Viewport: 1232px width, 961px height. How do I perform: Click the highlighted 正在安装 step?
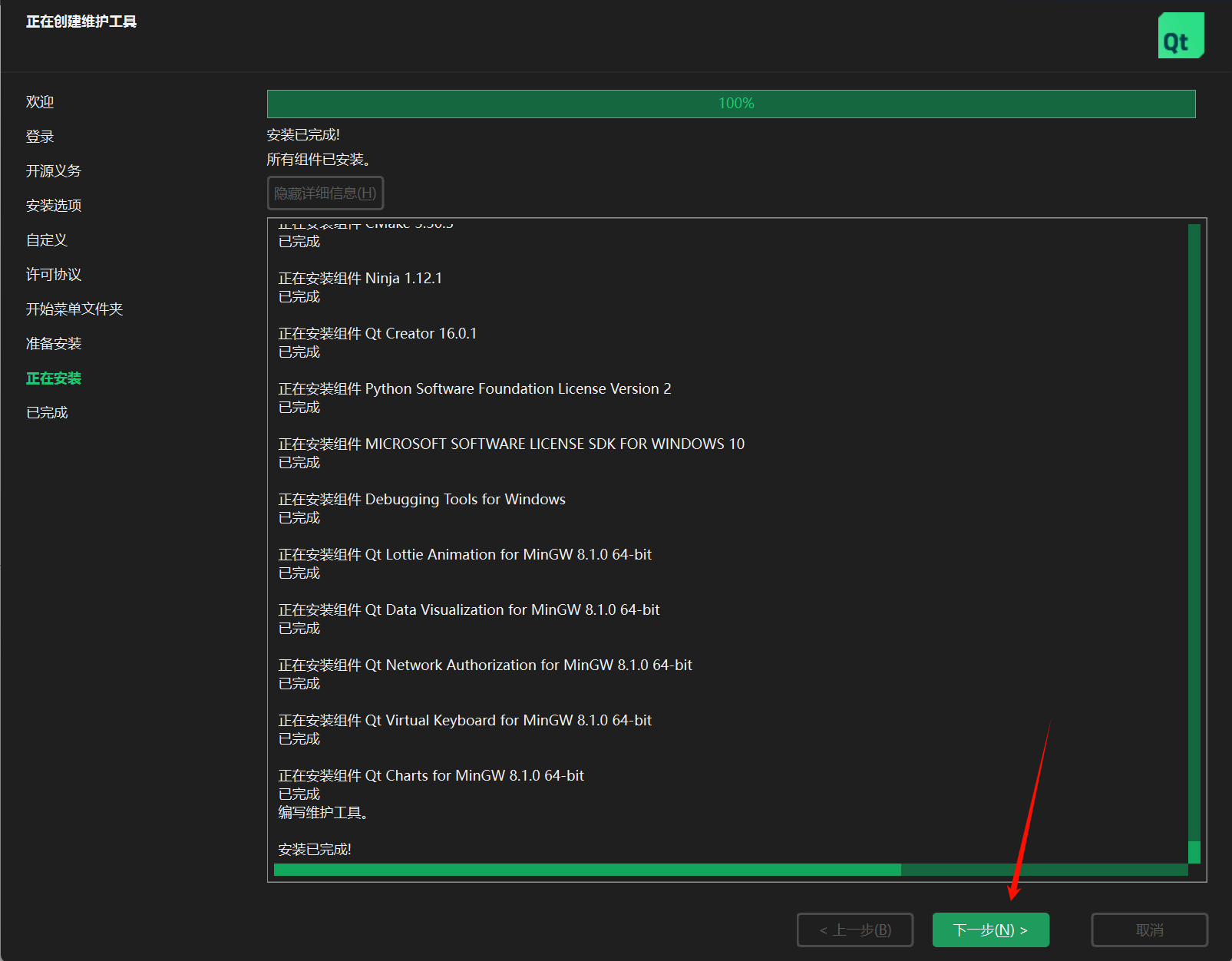coord(53,378)
